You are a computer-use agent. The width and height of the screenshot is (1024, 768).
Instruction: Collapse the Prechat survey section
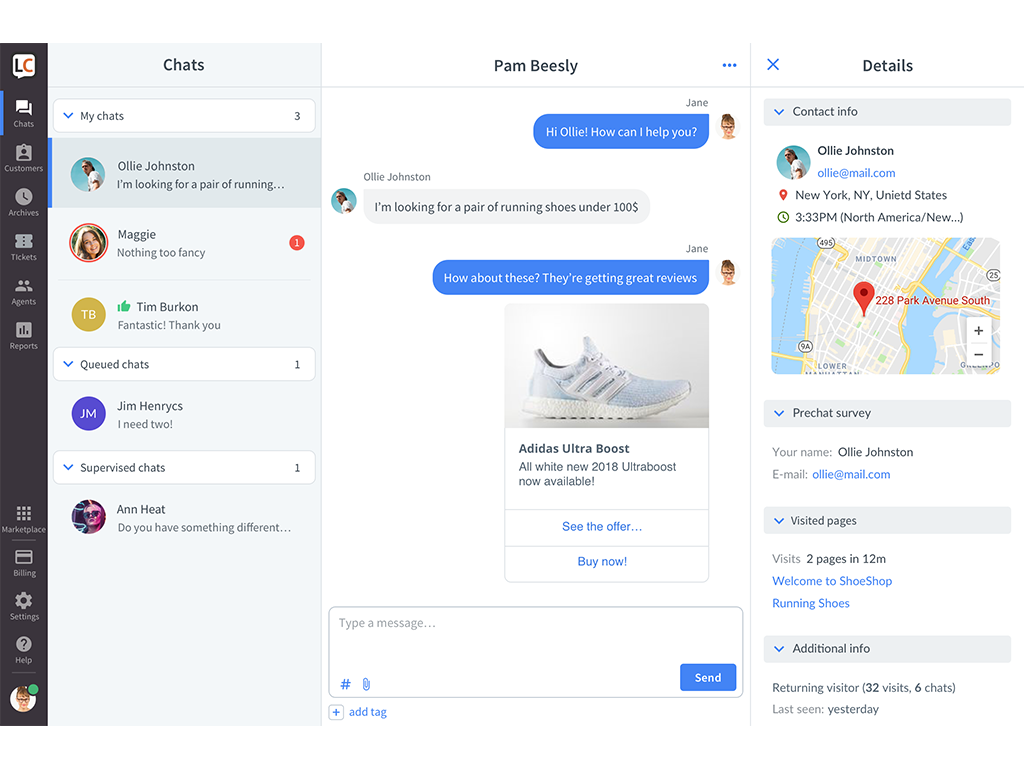pyautogui.click(x=779, y=413)
